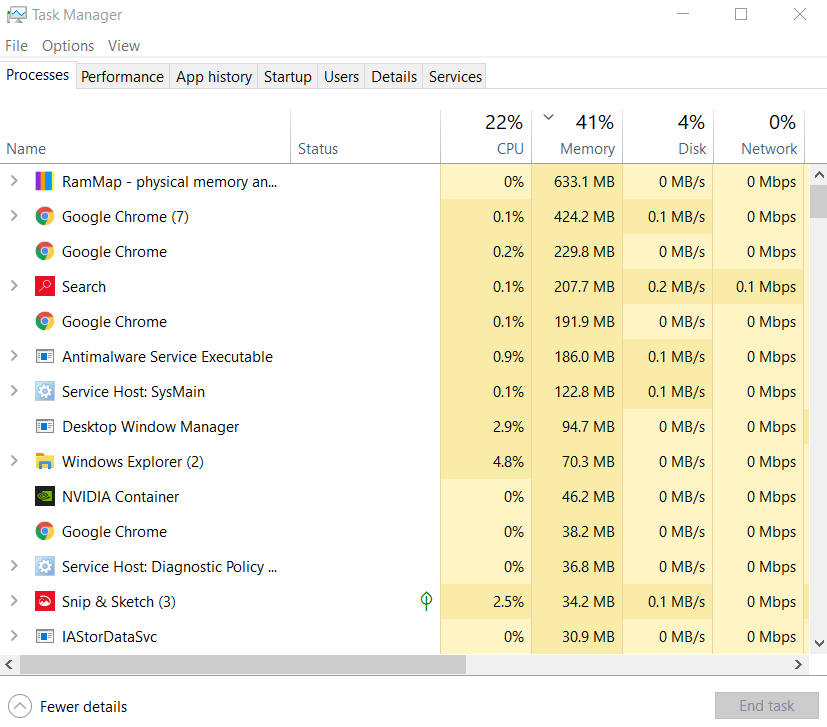Click the vertical scrollbar thumb
This screenshot has height=727, width=827.
[819, 201]
